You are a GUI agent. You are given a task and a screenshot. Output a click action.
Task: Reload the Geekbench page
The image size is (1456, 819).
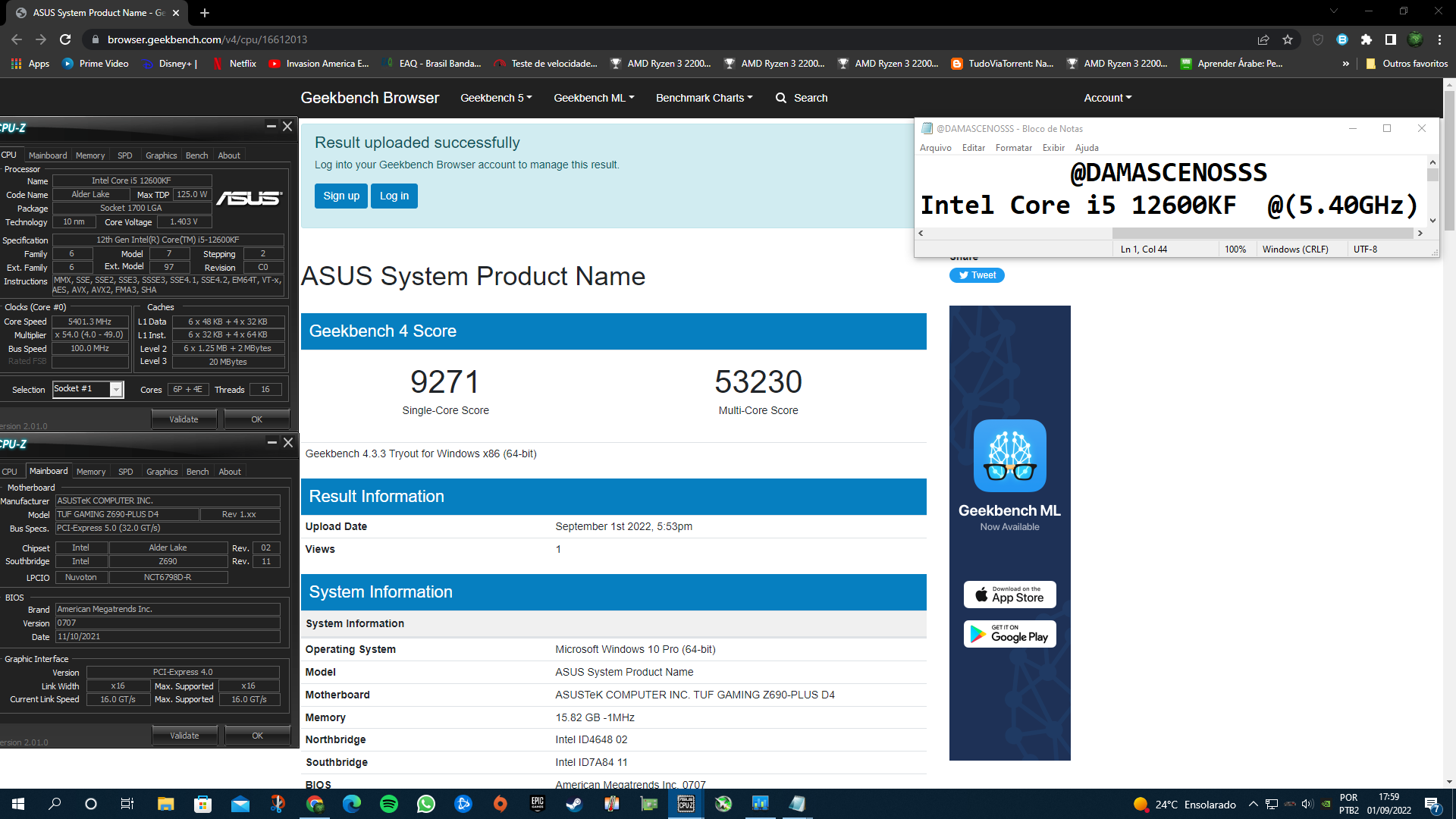tap(65, 39)
